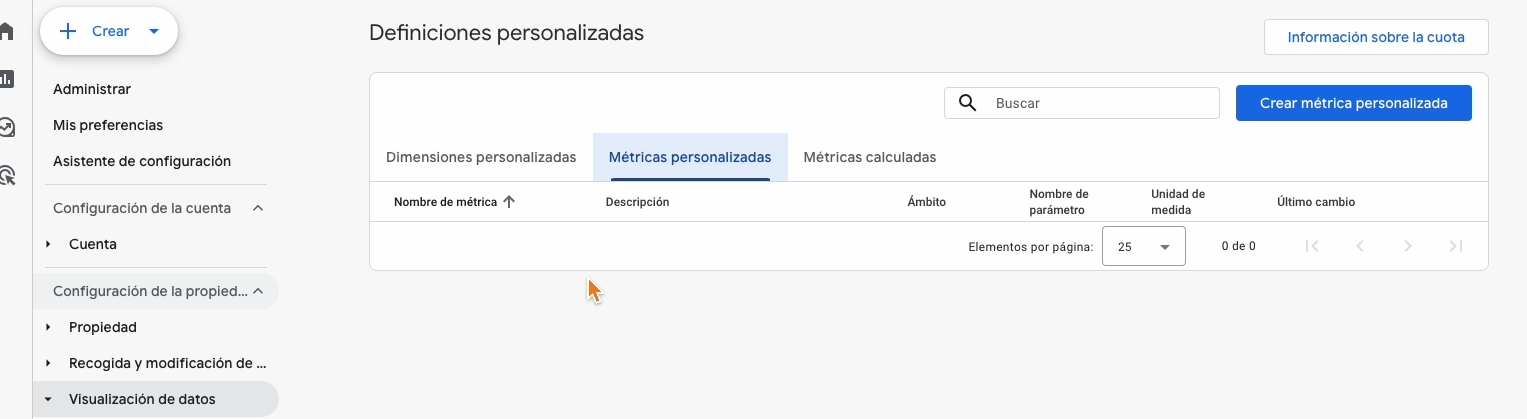This screenshot has height=419, width=1527.
Task: Open the Advertising cursor-click icon
Action: (6, 176)
